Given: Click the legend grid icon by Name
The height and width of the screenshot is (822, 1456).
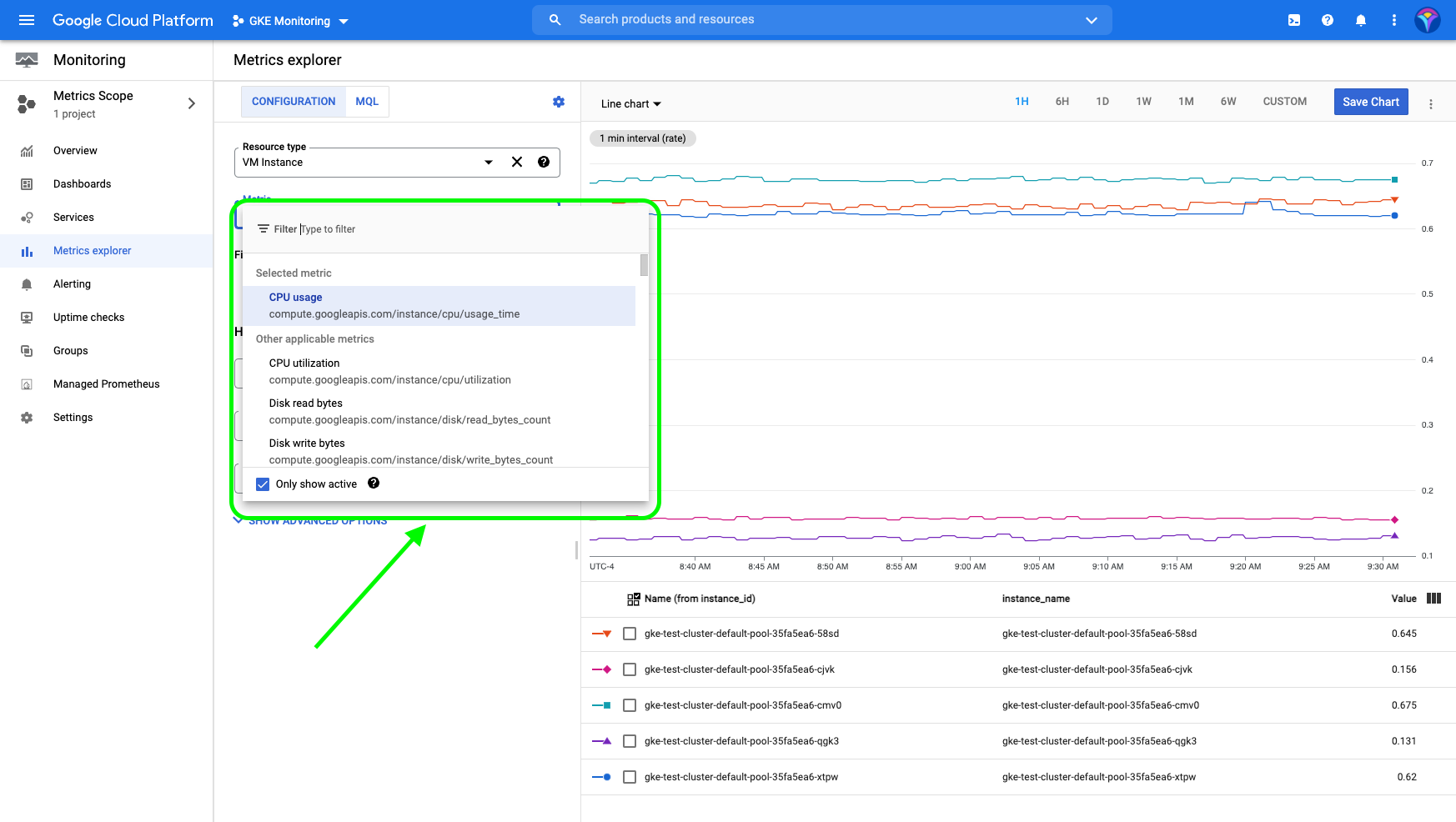Looking at the screenshot, I should pyautogui.click(x=634, y=599).
